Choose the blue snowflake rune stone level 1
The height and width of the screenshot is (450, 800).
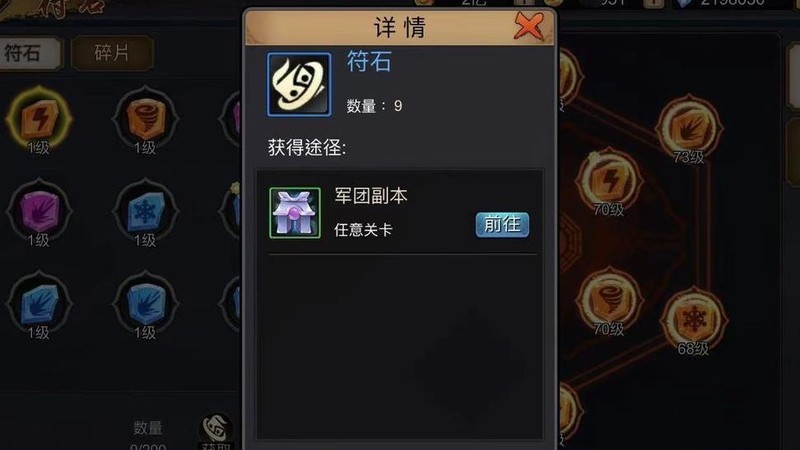[145, 210]
